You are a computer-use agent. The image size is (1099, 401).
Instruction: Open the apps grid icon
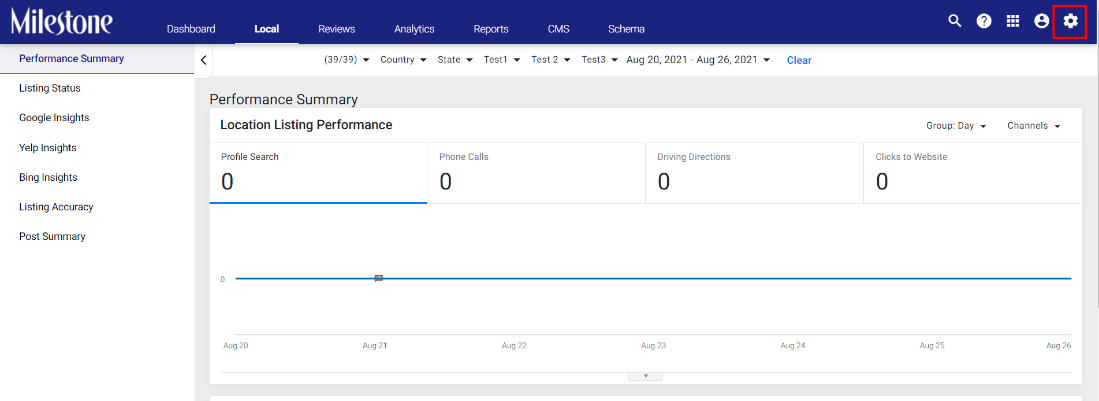(x=1013, y=21)
